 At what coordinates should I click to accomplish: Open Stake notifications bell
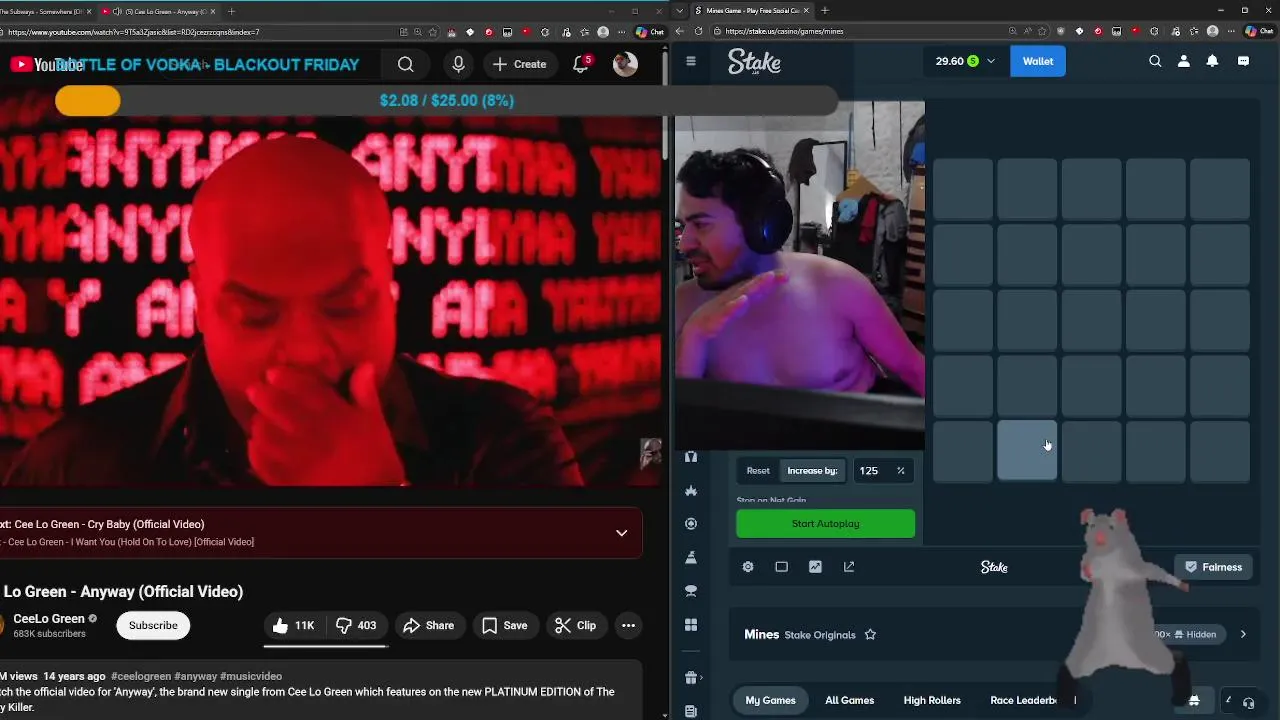1212,61
